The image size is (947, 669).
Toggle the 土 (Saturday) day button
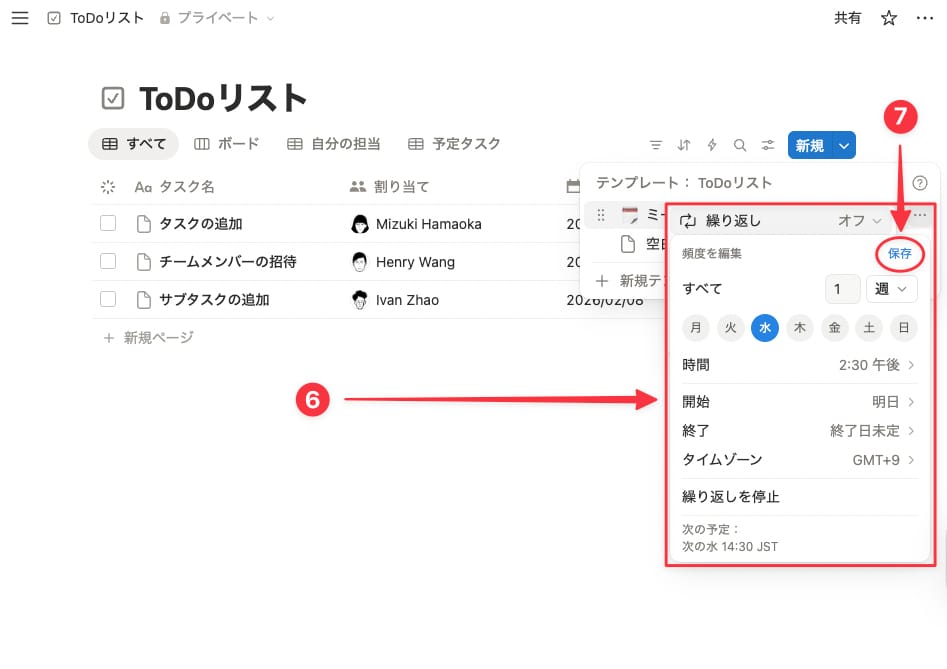tap(869, 327)
